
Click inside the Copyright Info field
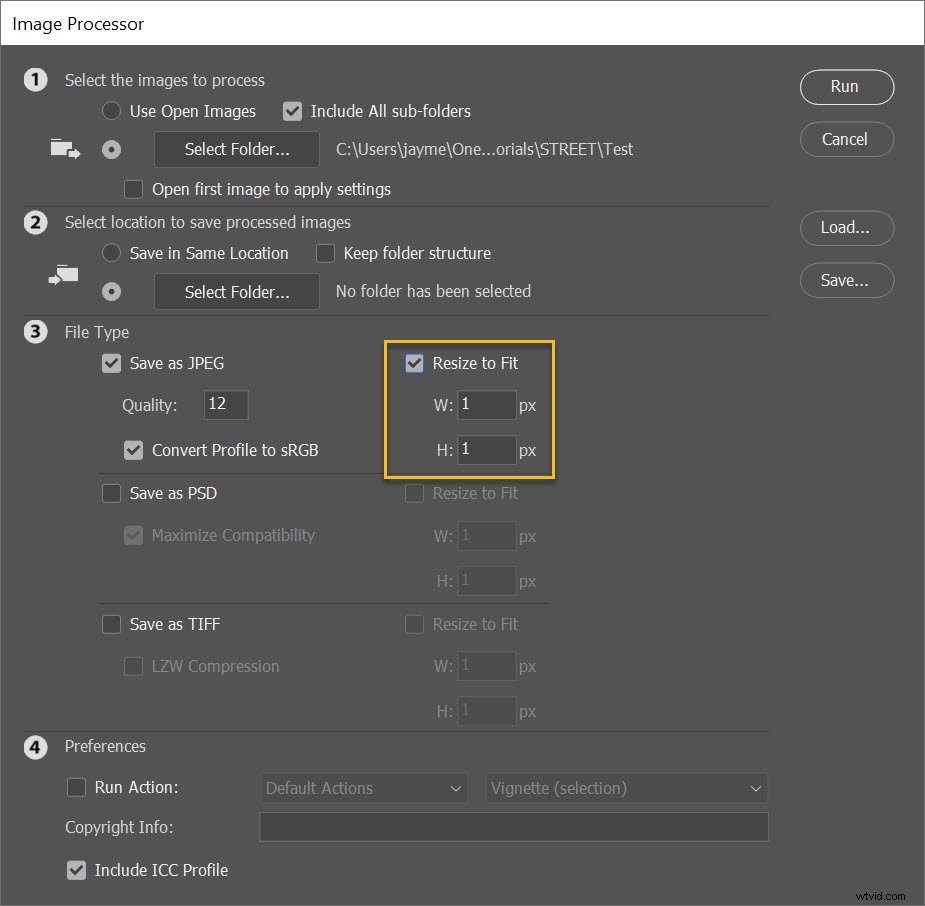point(513,827)
